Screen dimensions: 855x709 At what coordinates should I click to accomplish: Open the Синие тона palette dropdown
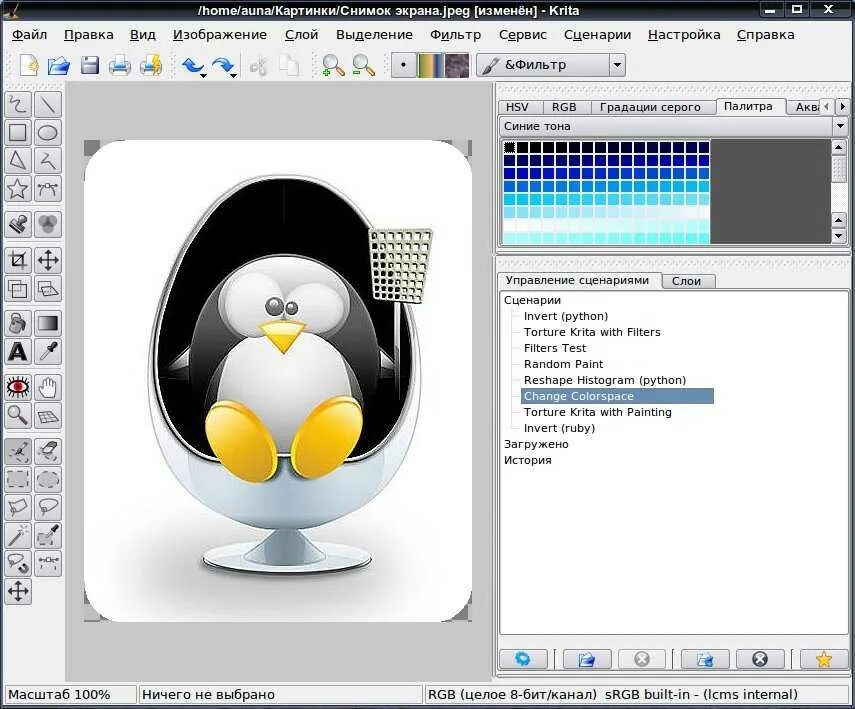coord(840,126)
